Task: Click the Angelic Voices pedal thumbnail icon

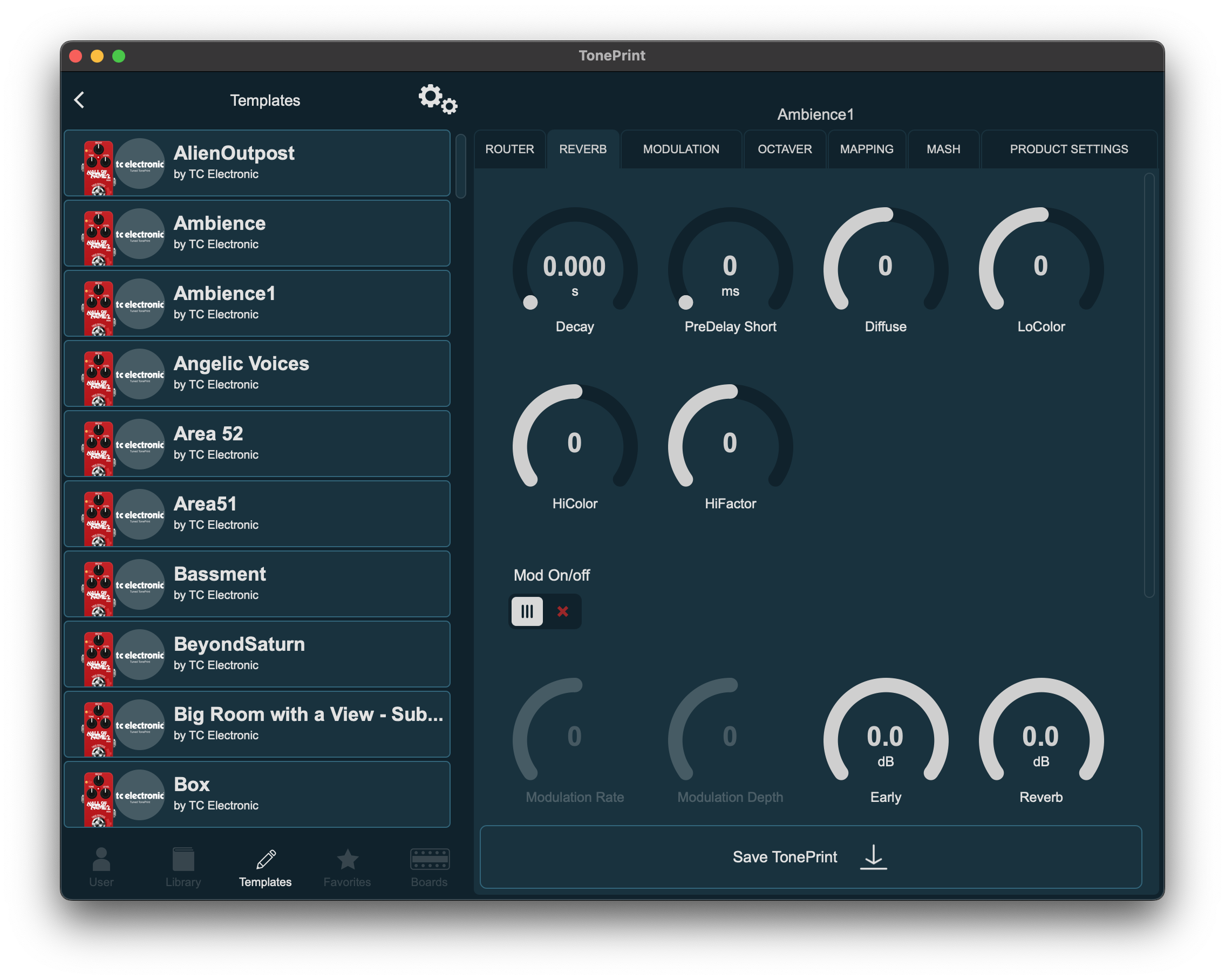Action: (x=98, y=378)
